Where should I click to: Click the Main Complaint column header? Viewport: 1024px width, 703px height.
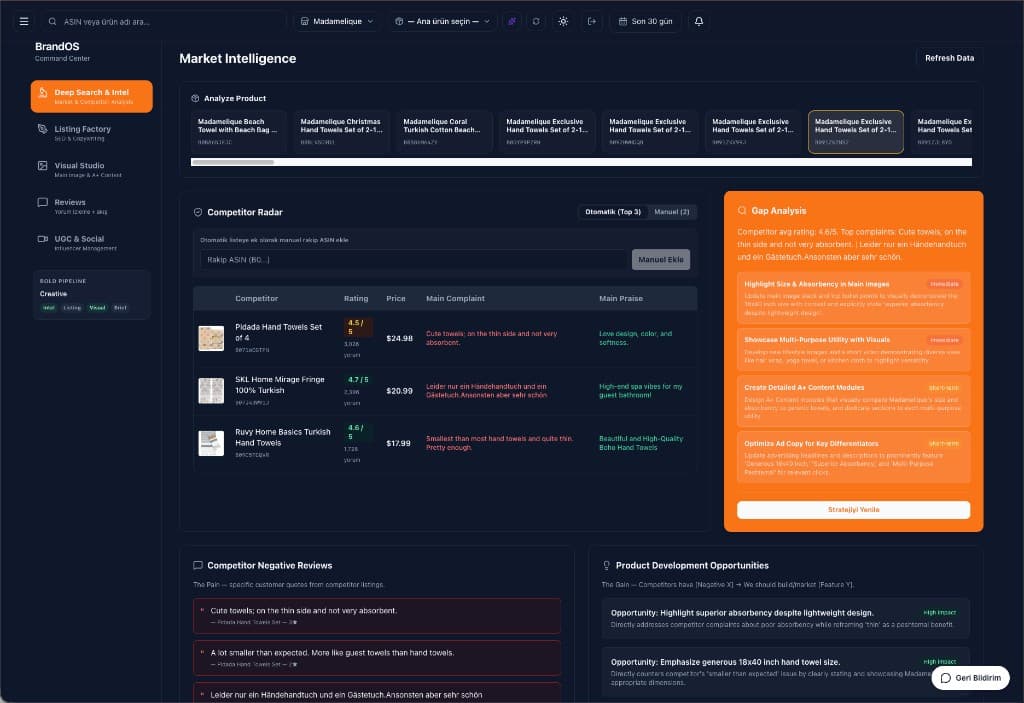tap(455, 299)
